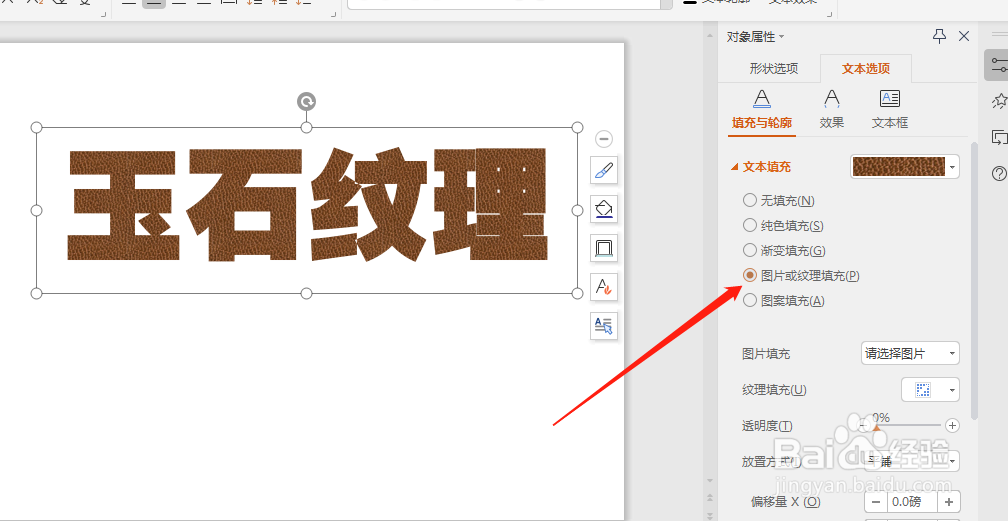Open the text effects quick tool with flame
This screenshot has width=1008, height=521.
tap(604, 287)
